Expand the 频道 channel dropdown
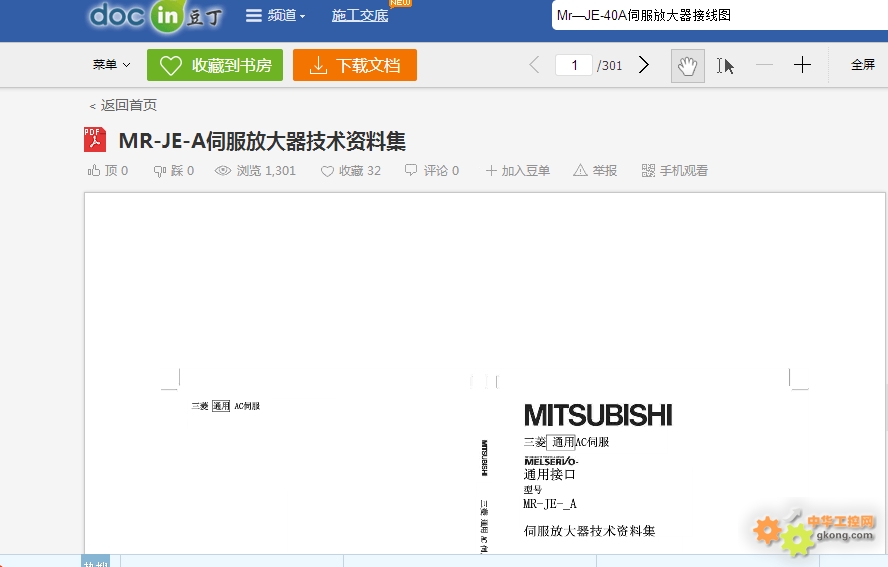This screenshot has width=888, height=567. pyautogui.click(x=276, y=16)
